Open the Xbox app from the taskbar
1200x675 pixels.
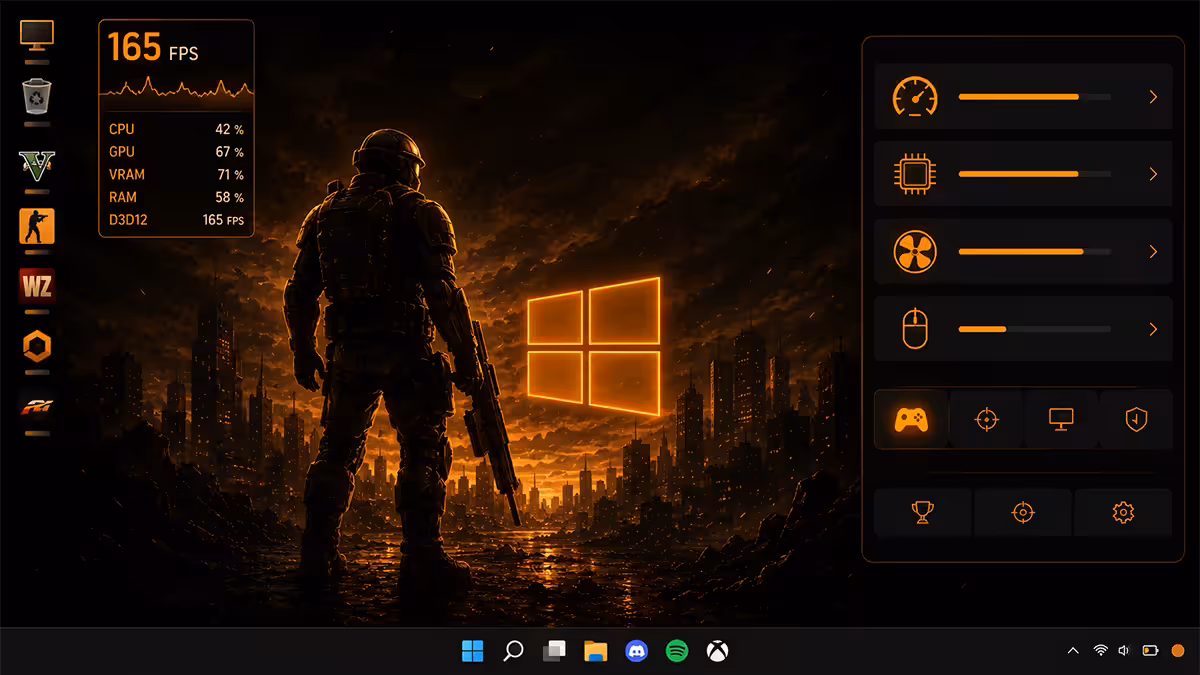point(717,651)
